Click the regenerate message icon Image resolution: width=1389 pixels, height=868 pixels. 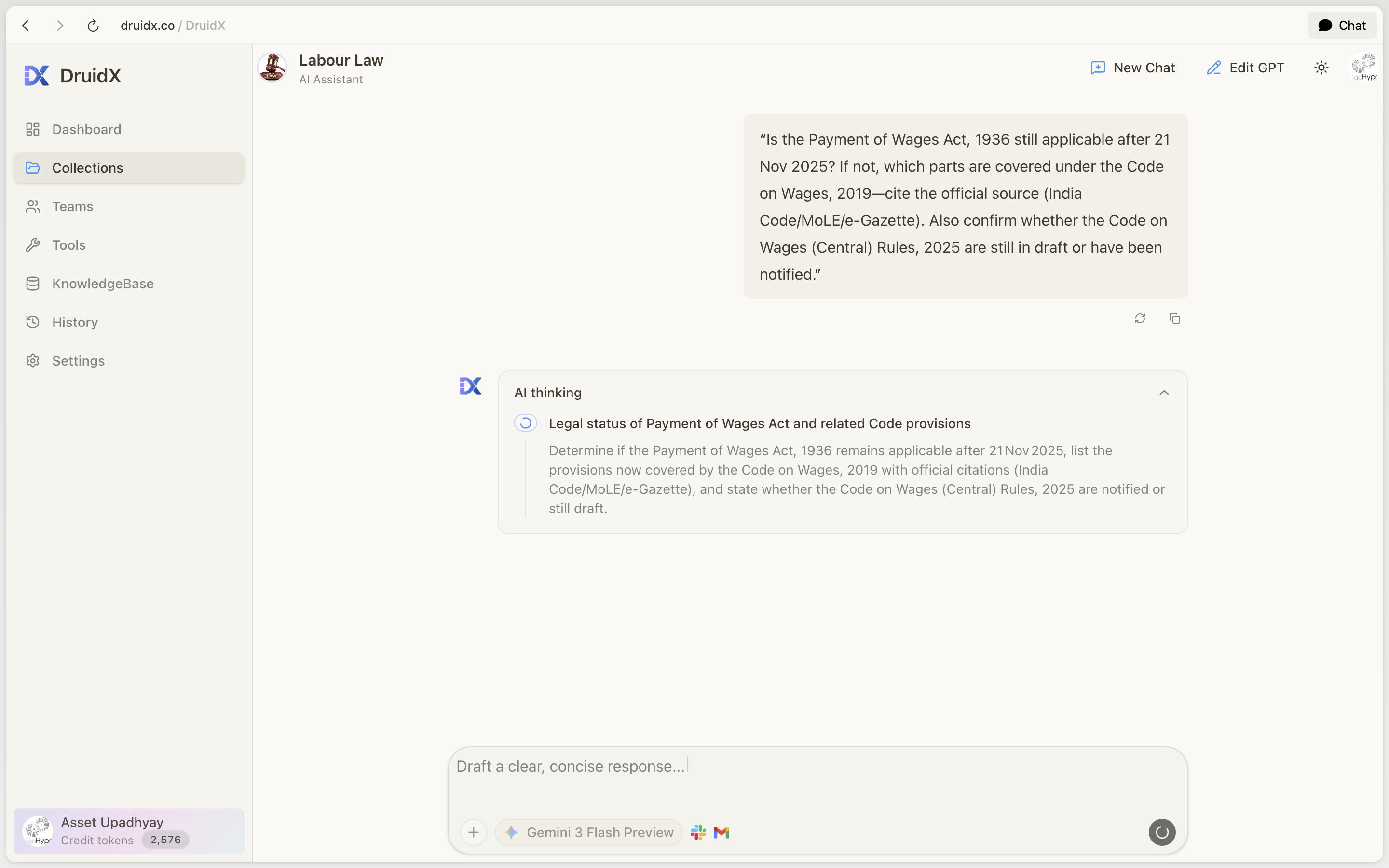tap(1140, 318)
